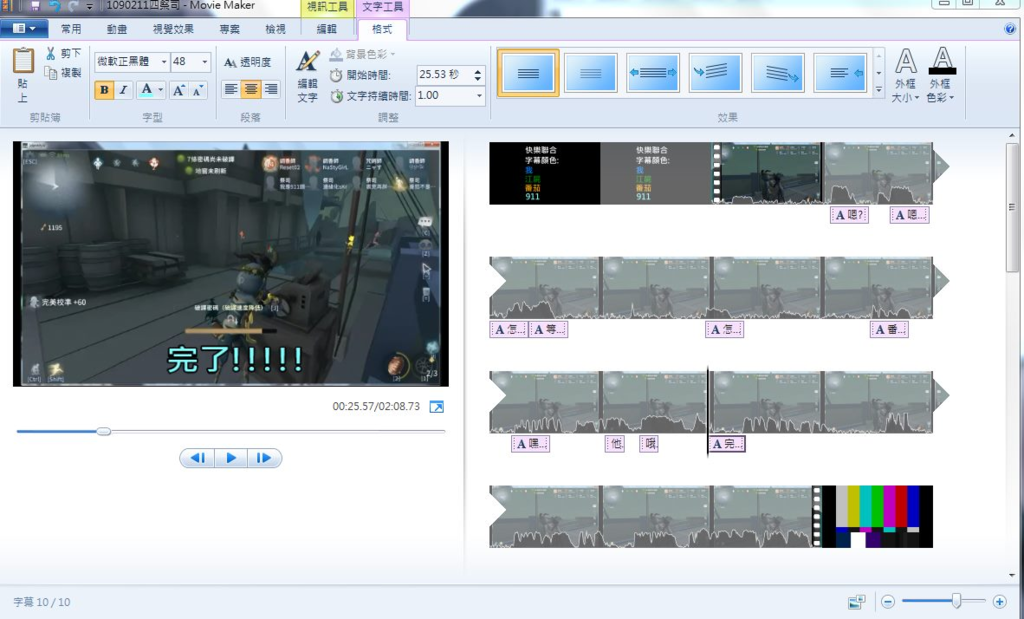1024x619 pixels.
Task: Toggle bold formatting
Action: coord(104,90)
